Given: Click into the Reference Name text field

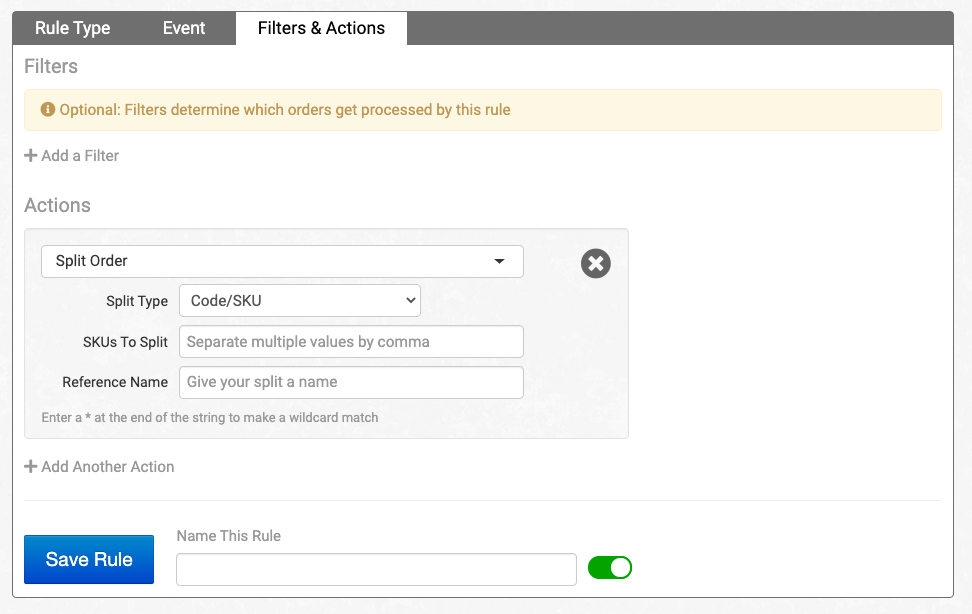Looking at the screenshot, I should tap(351, 382).
